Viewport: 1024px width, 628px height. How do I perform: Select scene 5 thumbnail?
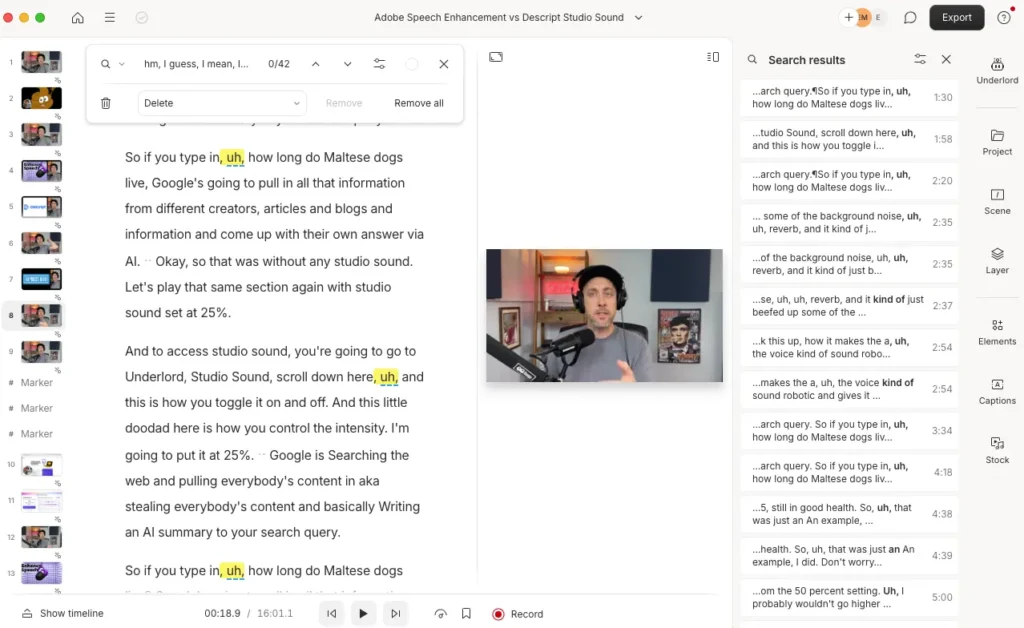pyautogui.click(x=41, y=207)
